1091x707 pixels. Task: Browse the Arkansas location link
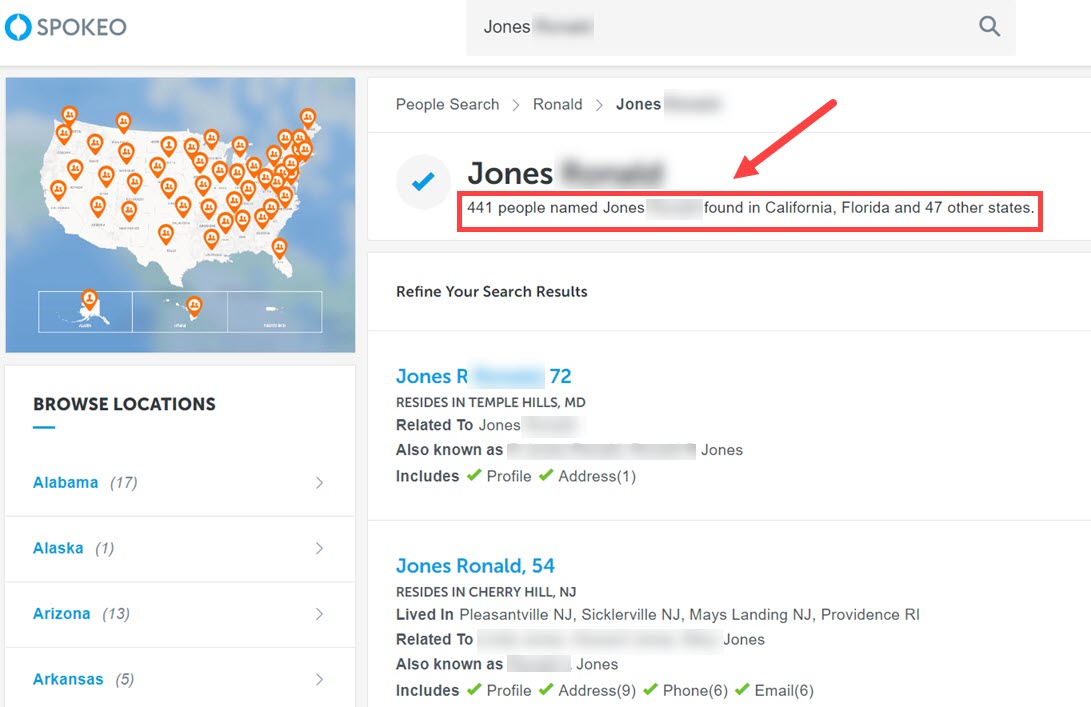pyautogui.click(x=67, y=679)
